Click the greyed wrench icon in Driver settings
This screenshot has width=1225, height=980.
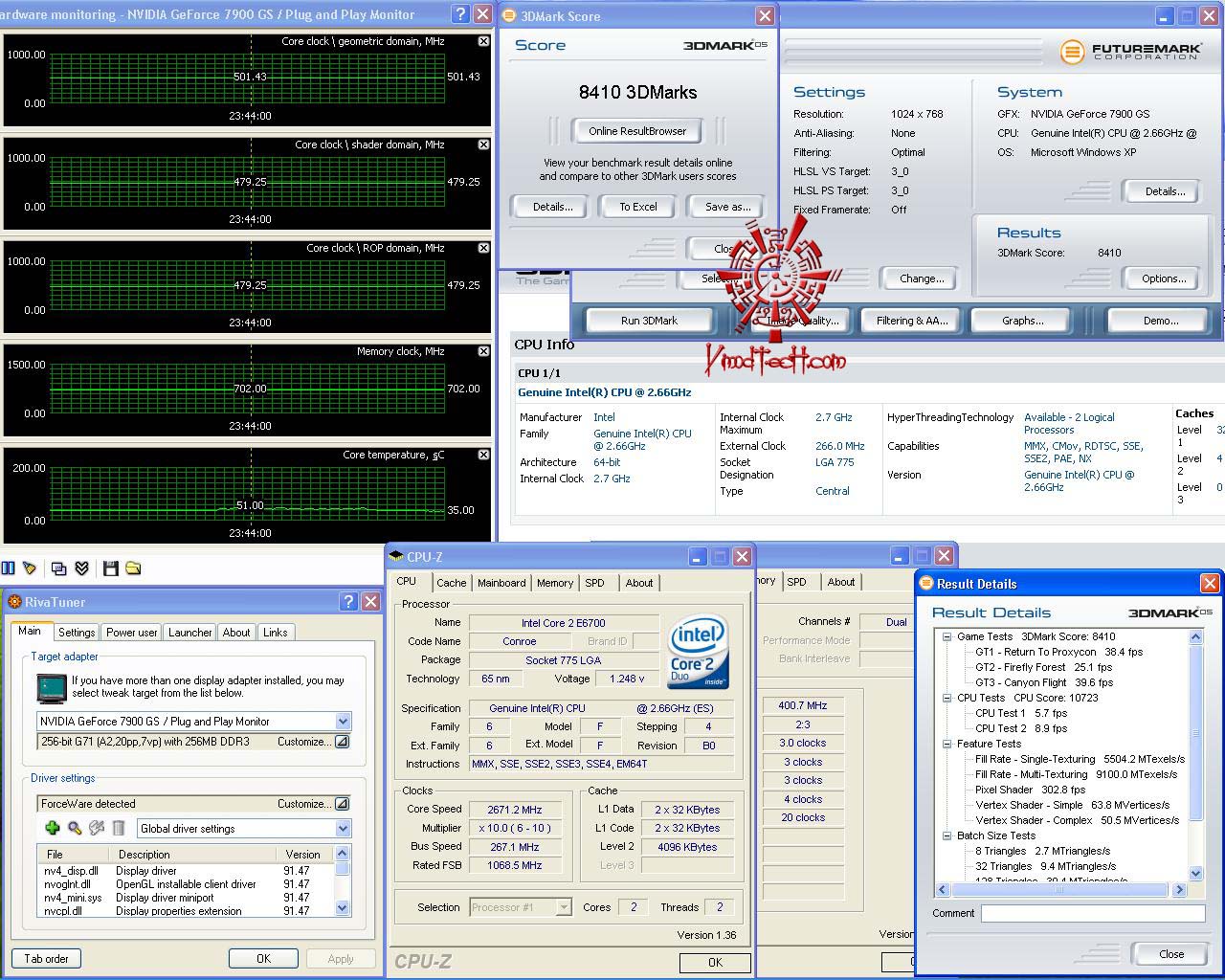[97, 828]
